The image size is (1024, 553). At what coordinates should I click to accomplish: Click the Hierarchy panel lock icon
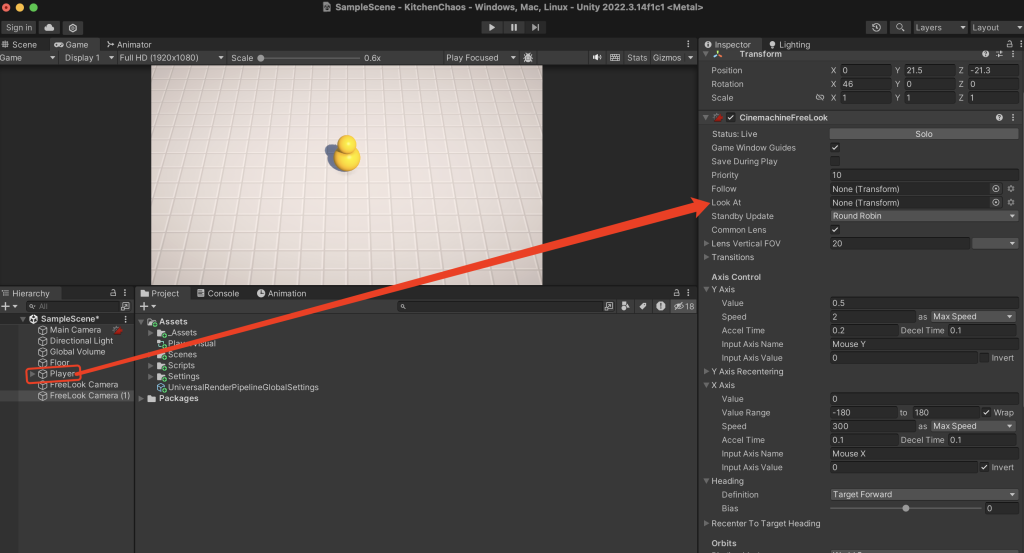(x=113, y=294)
